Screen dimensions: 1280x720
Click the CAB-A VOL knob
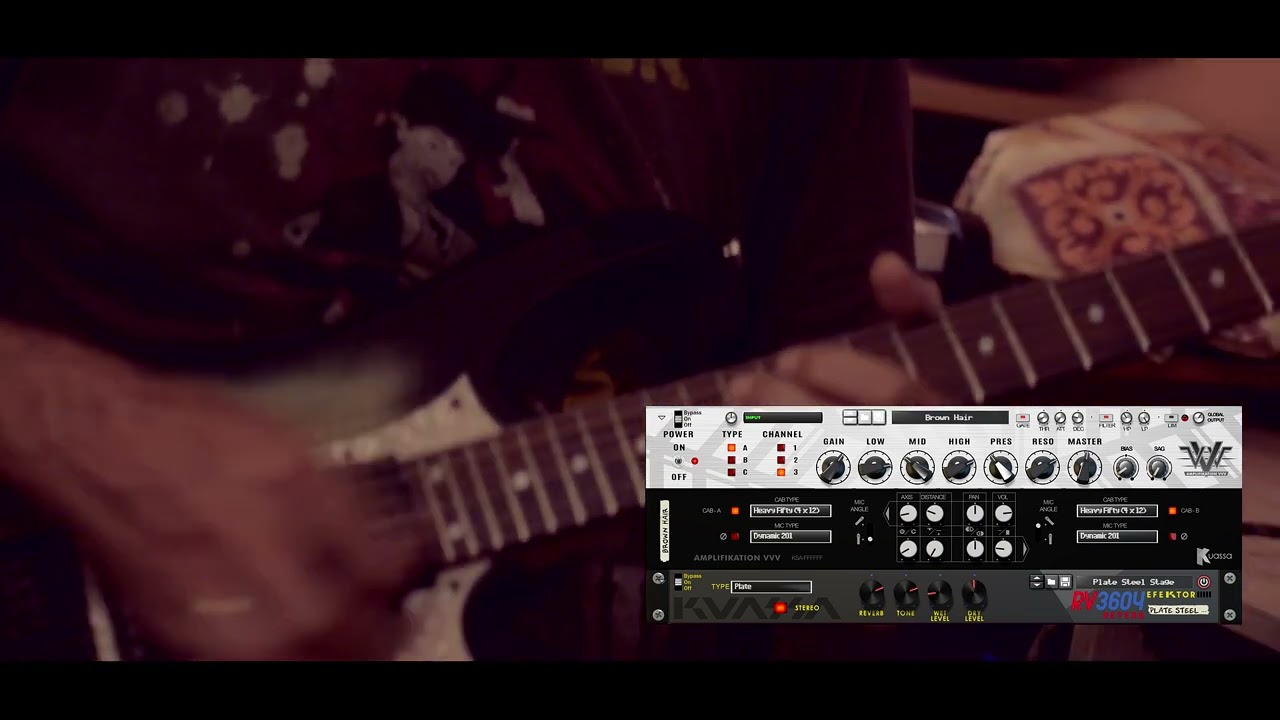(1003, 514)
